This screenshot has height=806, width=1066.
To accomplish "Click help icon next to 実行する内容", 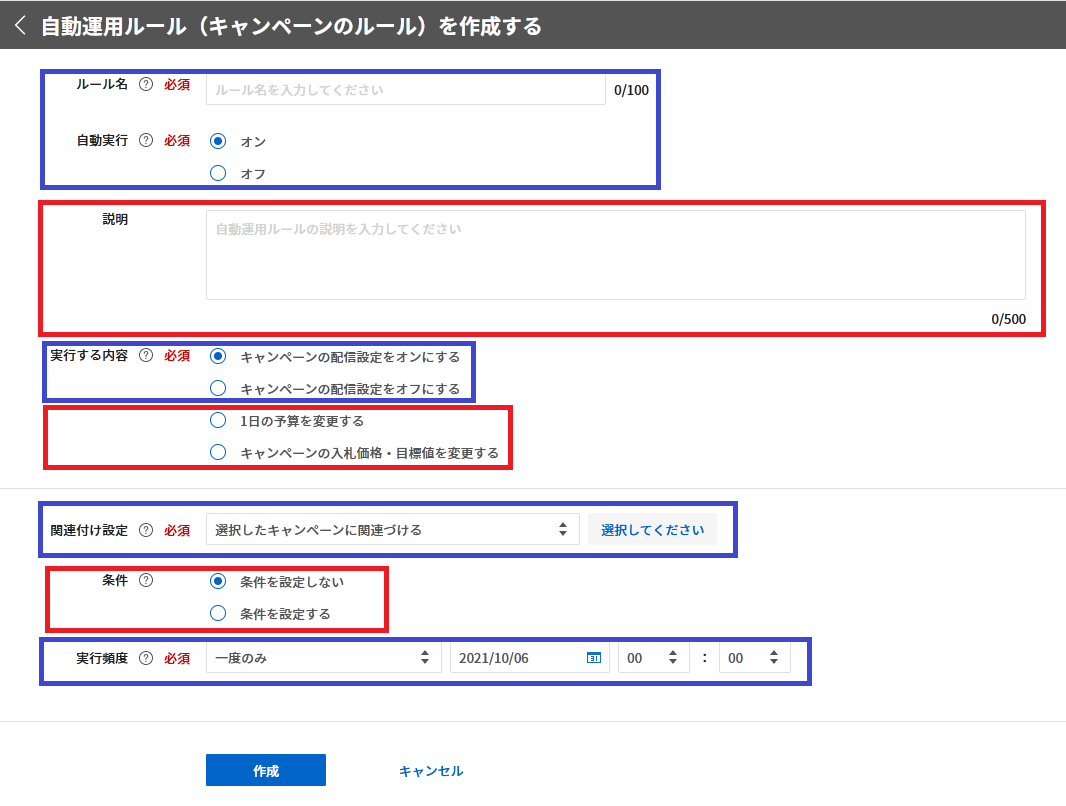I will (x=146, y=356).
